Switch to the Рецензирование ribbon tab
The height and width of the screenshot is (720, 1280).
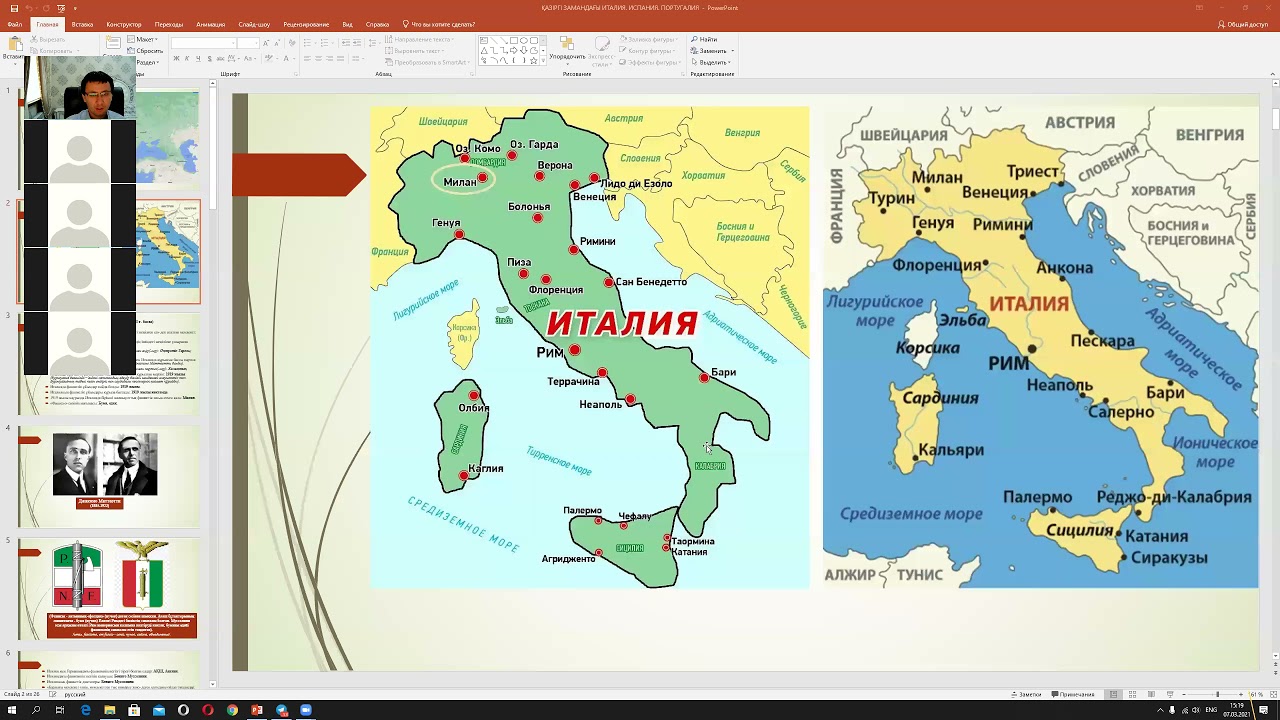tap(306, 24)
